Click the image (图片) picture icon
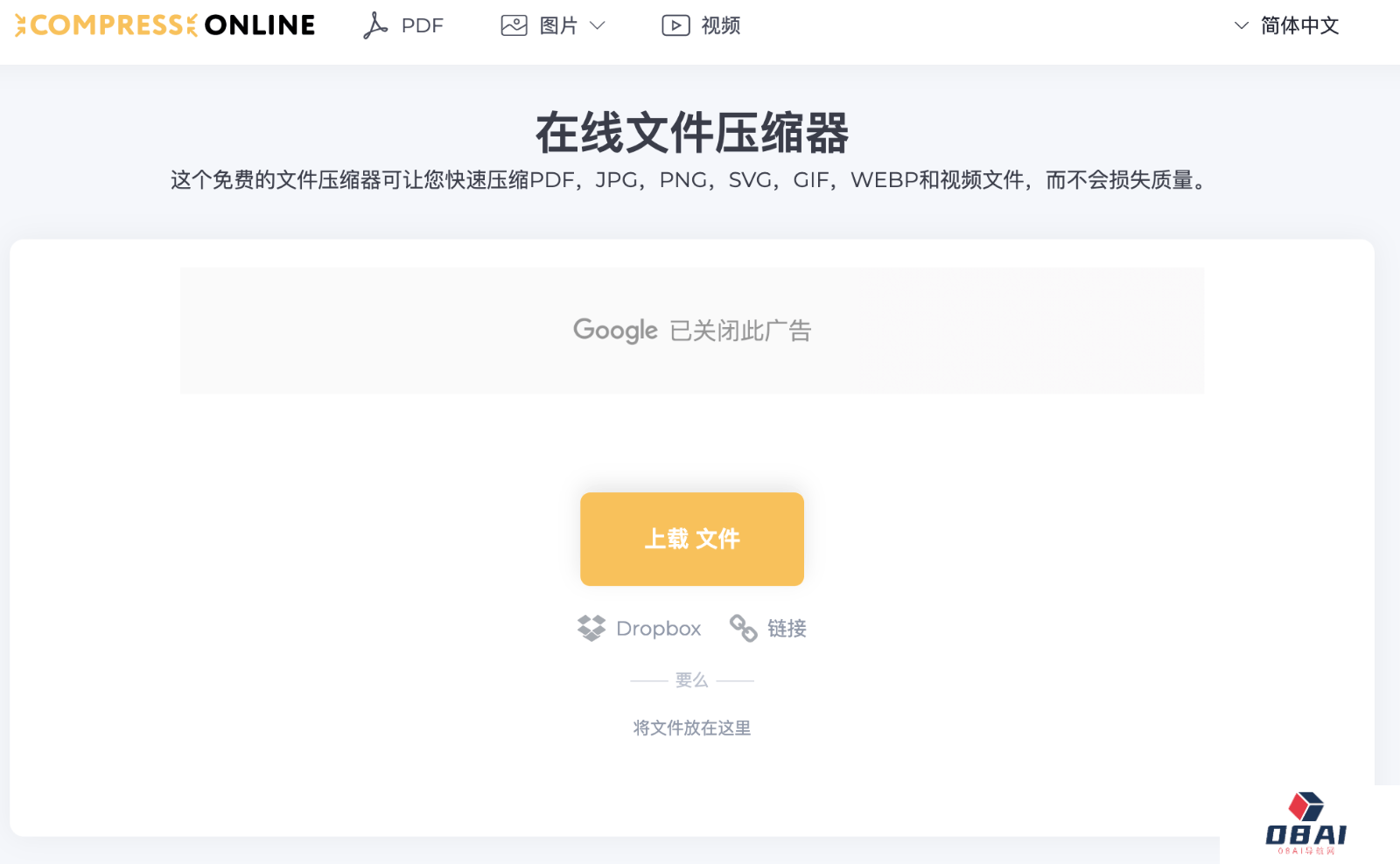 (x=514, y=25)
